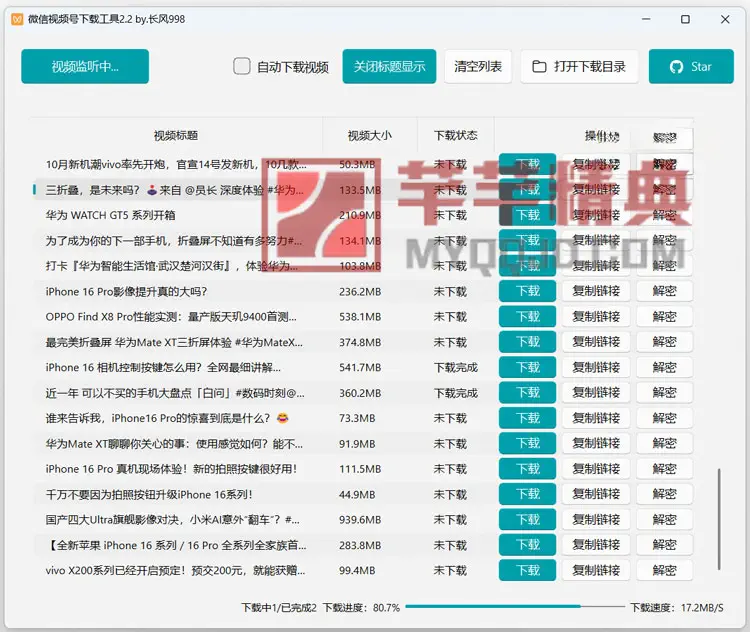Click the GitHub Star button
The height and width of the screenshot is (632, 750).
(690, 67)
